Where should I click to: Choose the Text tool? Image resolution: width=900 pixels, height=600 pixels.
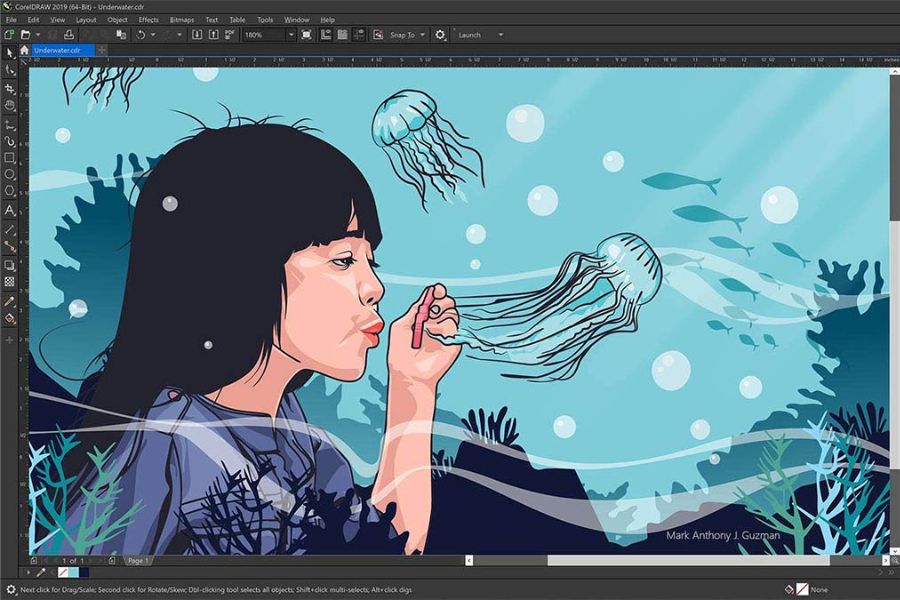(x=10, y=211)
